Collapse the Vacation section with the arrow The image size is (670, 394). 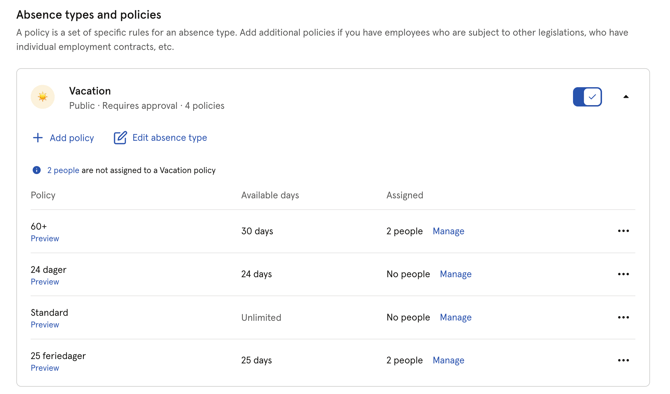pyautogui.click(x=626, y=97)
